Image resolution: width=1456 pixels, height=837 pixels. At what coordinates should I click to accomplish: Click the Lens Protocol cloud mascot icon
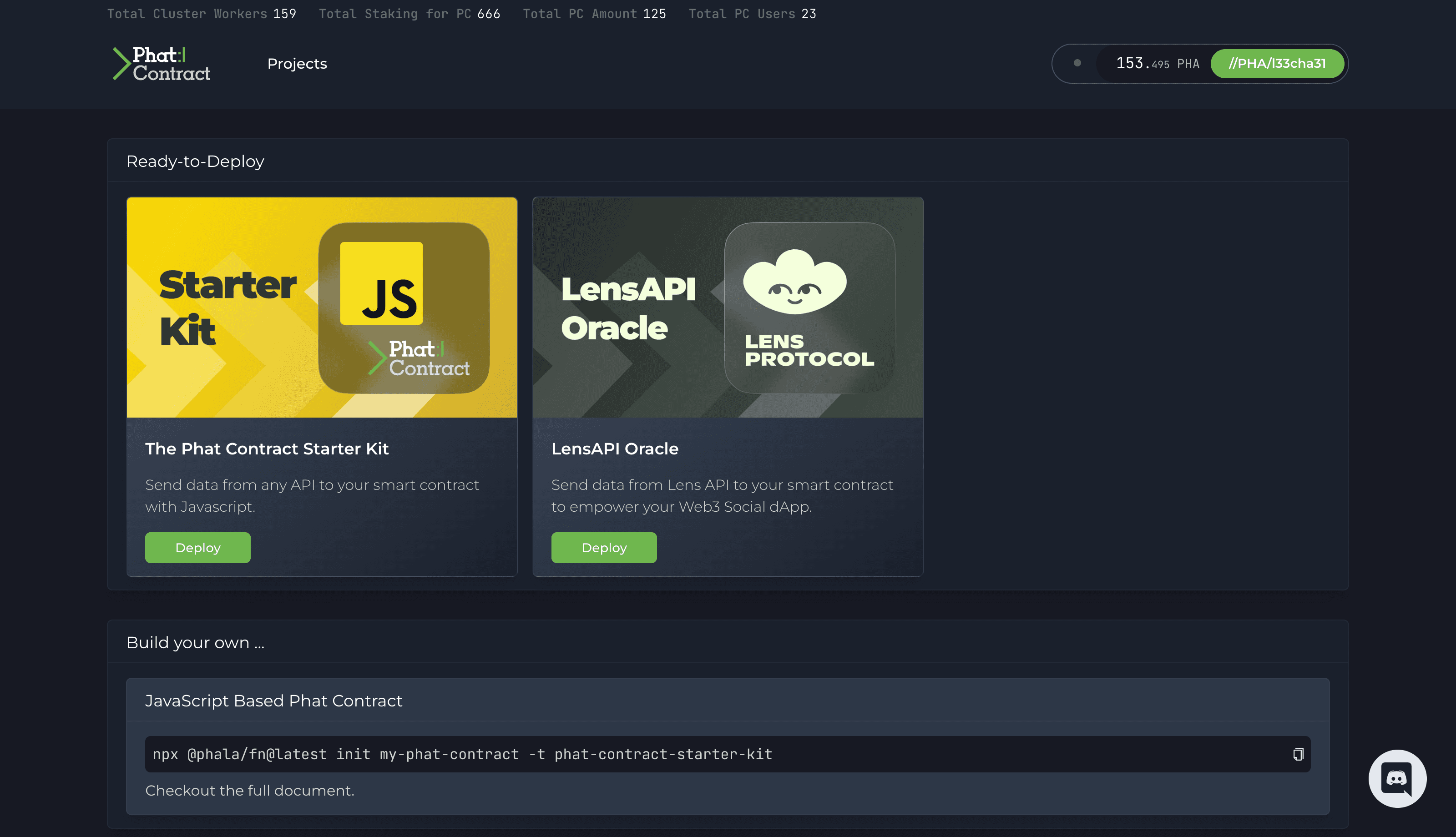pos(794,282)
